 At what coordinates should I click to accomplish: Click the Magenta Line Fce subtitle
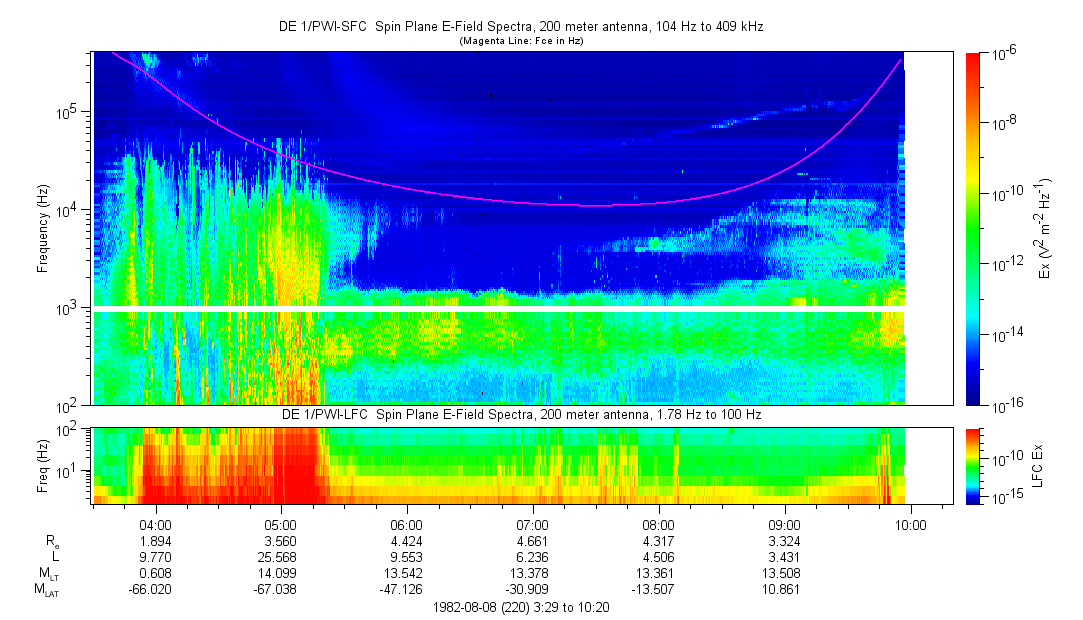click(x=521, y=41)
